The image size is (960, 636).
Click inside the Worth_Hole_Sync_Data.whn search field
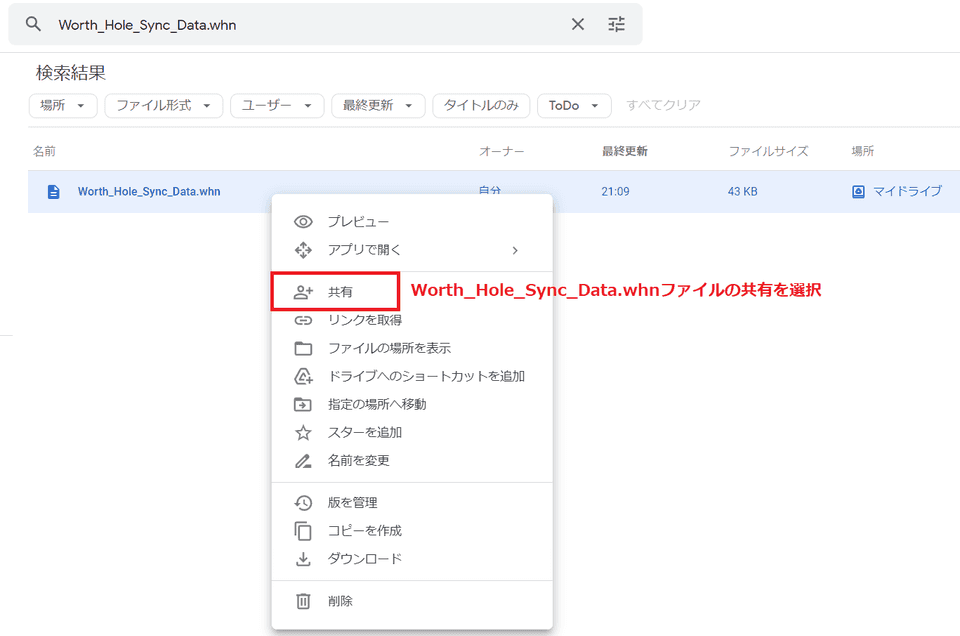[300, 25]
